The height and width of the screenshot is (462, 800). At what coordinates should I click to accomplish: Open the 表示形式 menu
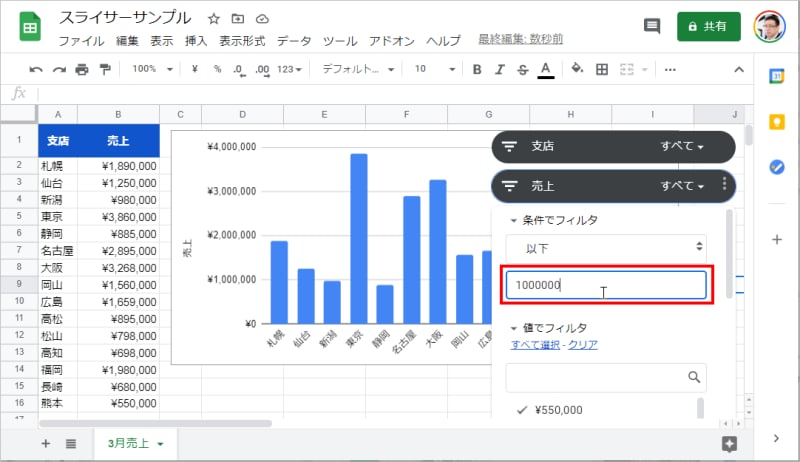pyautogui.click(x=242, y=41)
